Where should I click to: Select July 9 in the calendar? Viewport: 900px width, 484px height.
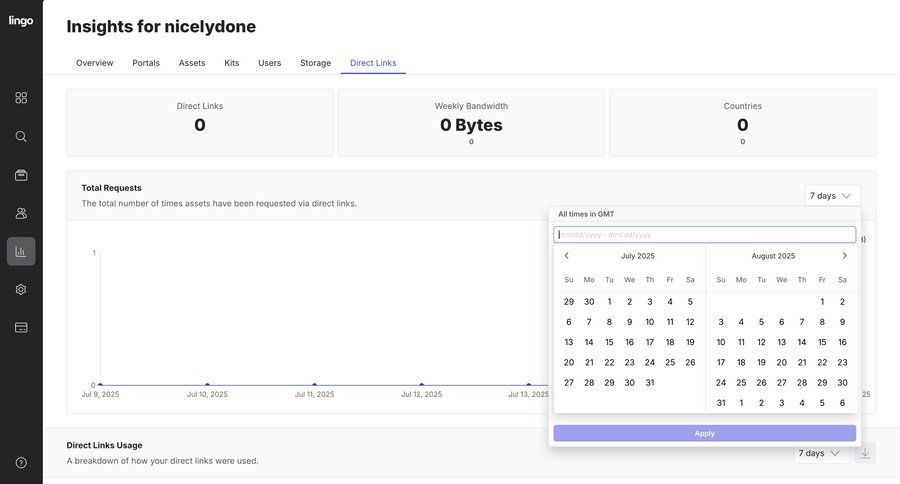point(630,322)
